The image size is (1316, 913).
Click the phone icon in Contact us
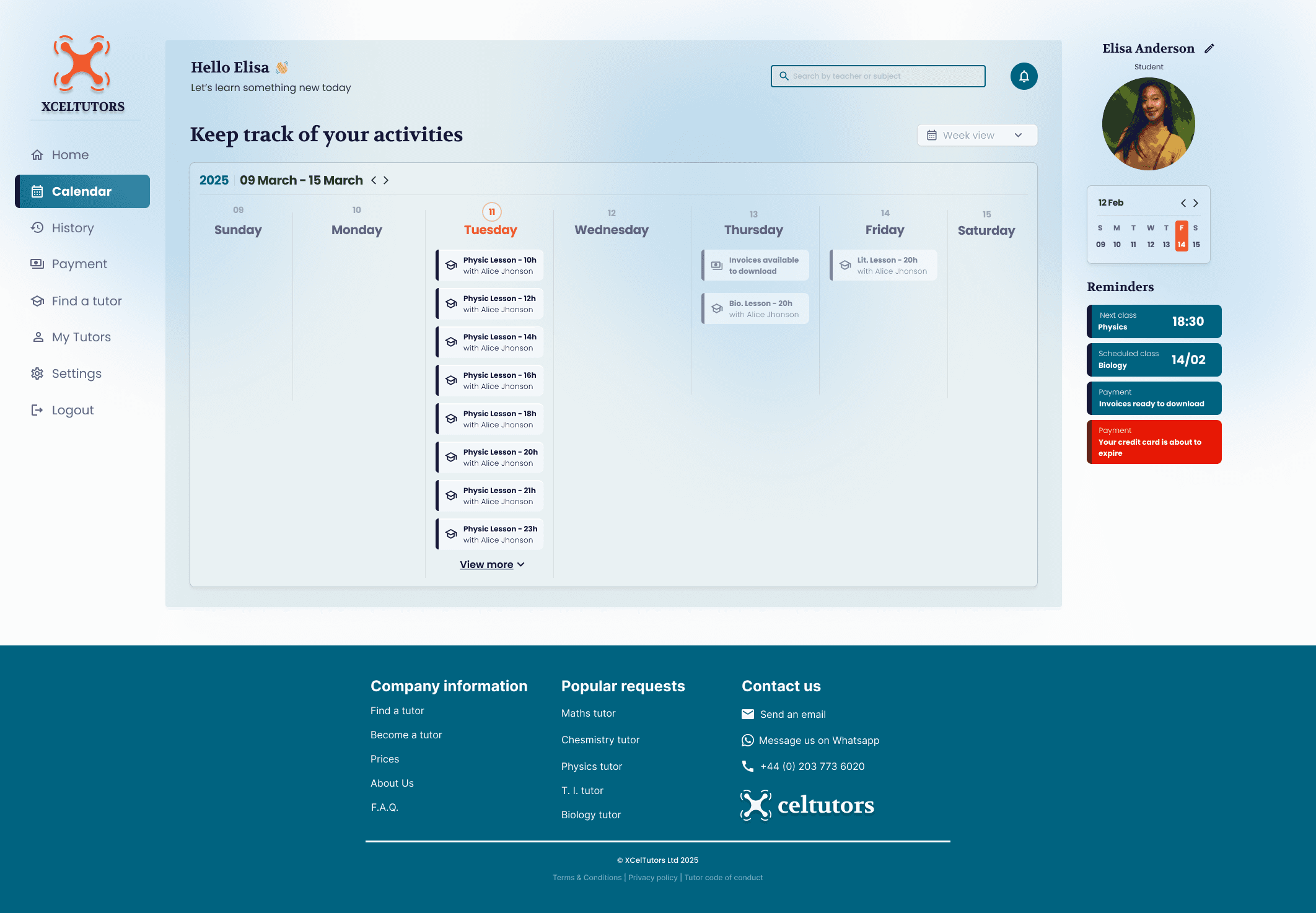point(748,766)
